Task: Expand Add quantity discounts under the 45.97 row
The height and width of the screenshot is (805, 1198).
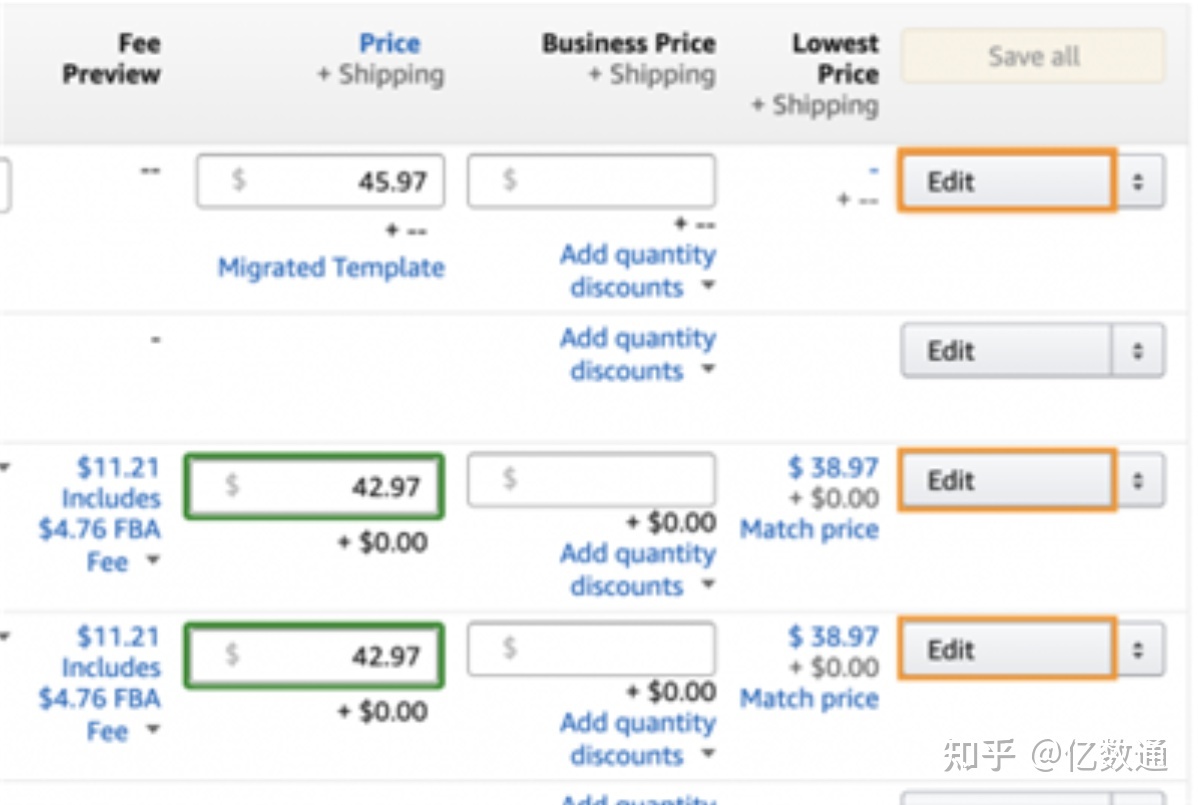Action: 638,271
